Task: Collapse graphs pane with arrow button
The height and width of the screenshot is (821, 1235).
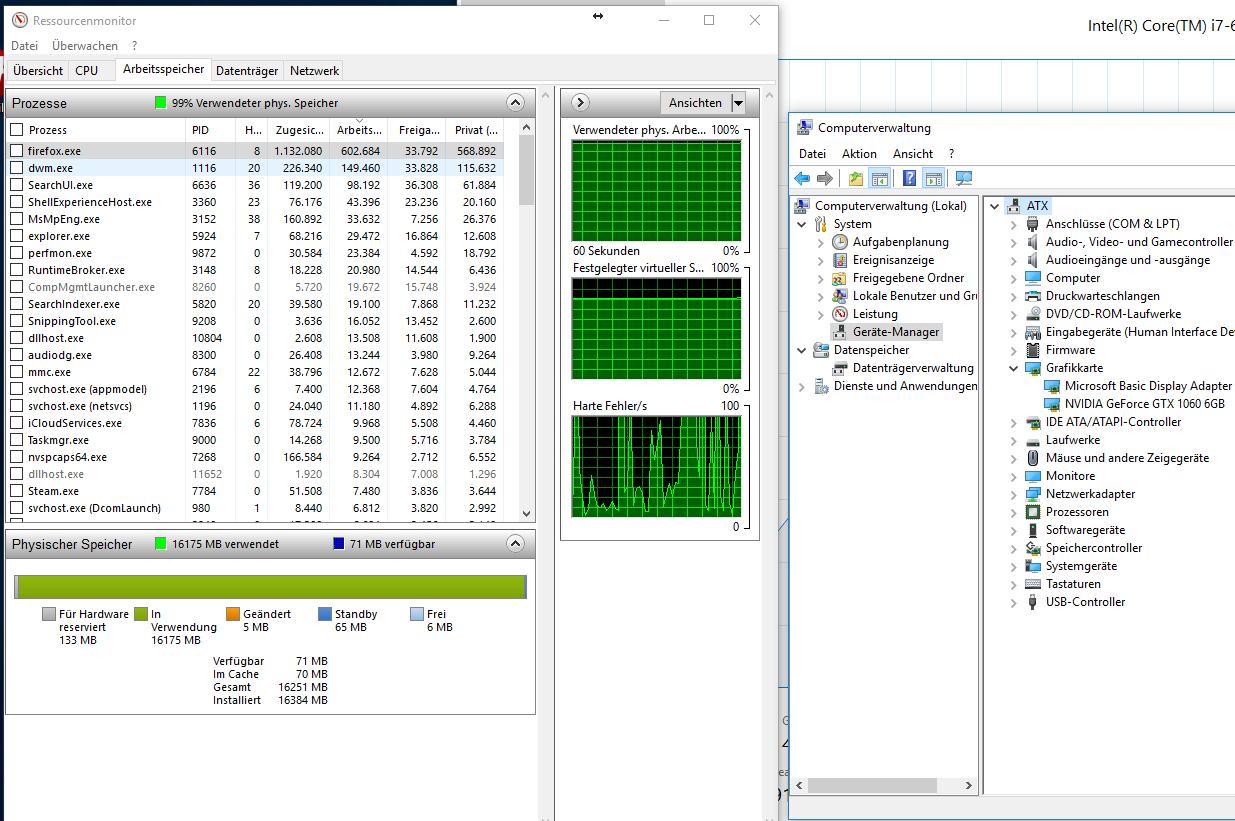Action: [580, 102]
